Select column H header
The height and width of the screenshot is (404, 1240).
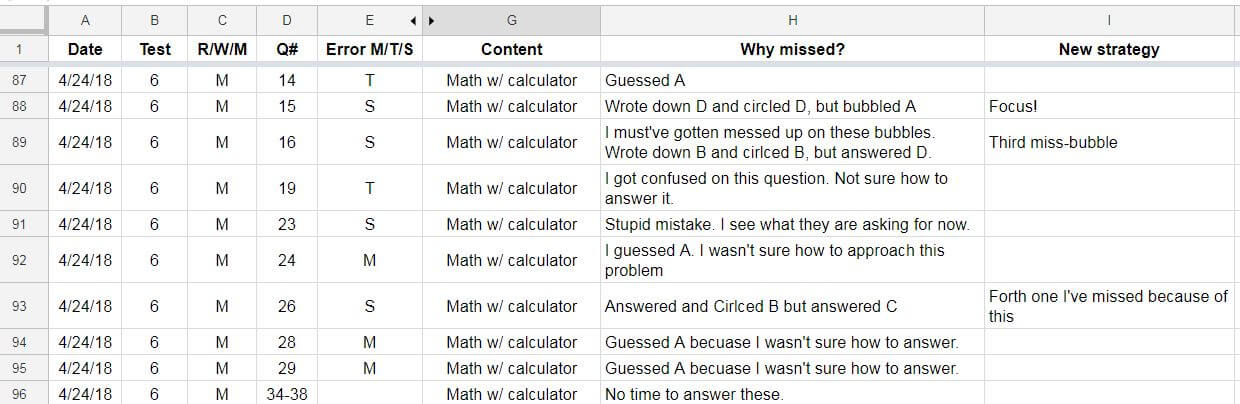pyautogui.click(x=792, y=20)
